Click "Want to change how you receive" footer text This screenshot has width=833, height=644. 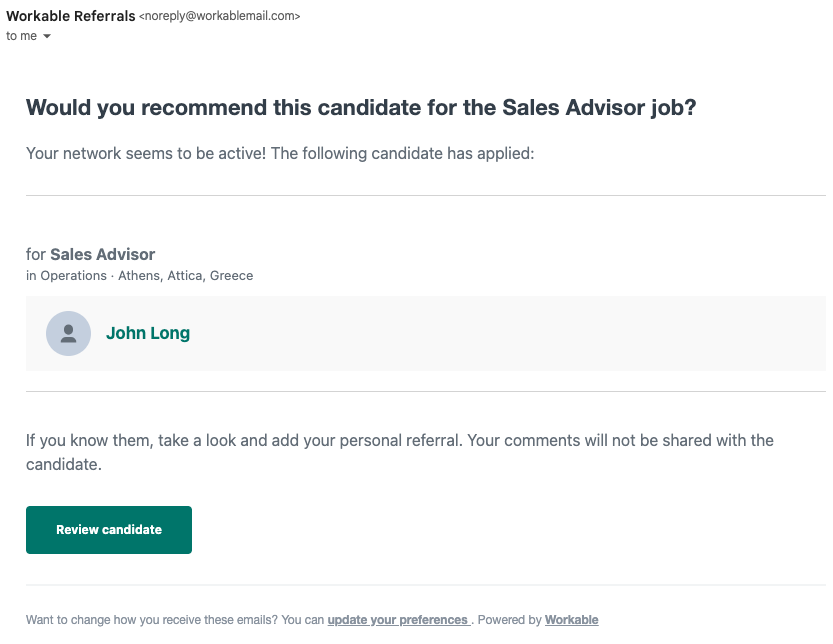tap(150, 620)
